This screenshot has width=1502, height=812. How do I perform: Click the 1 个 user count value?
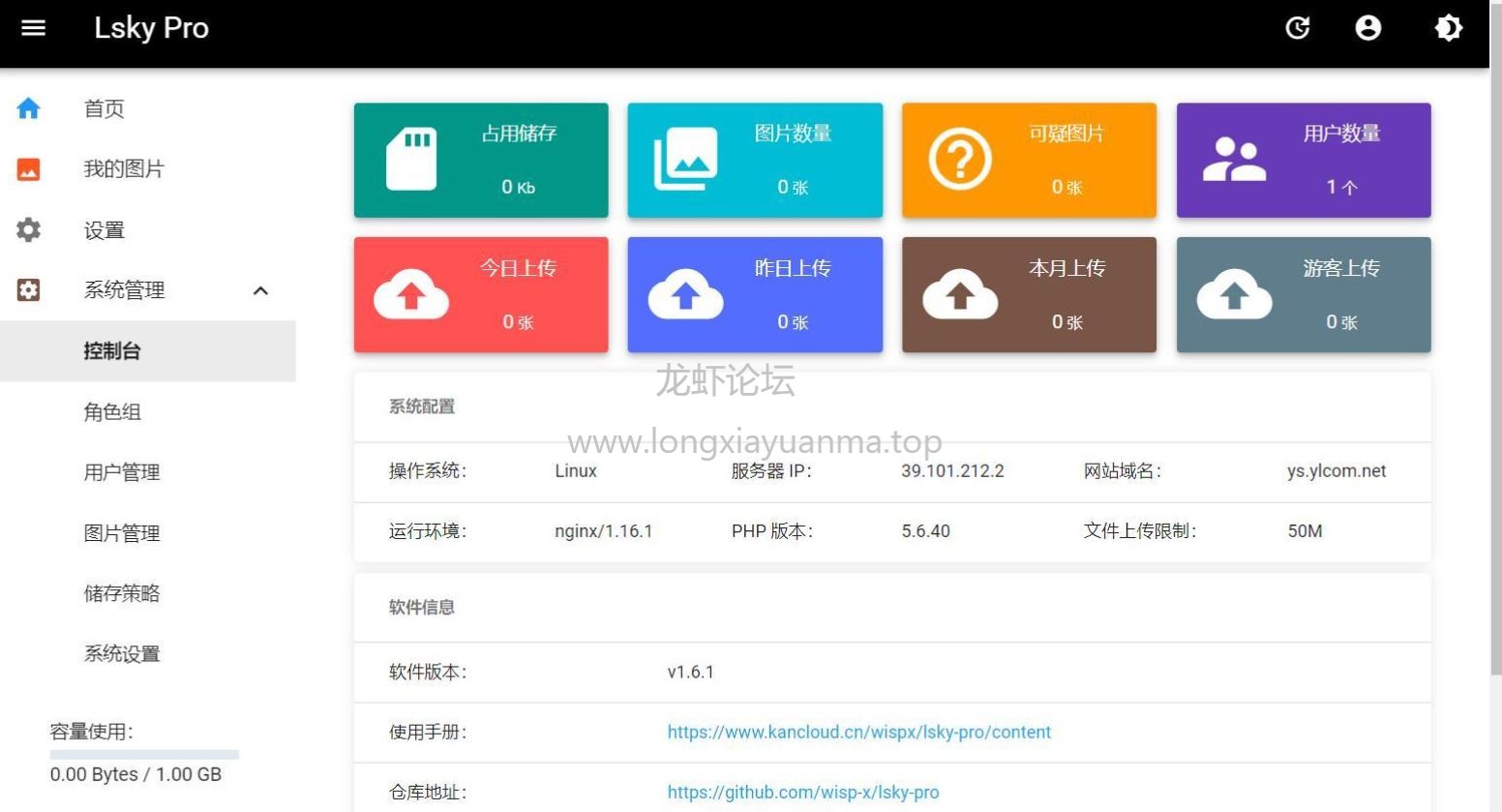(x=1341, y=187)
